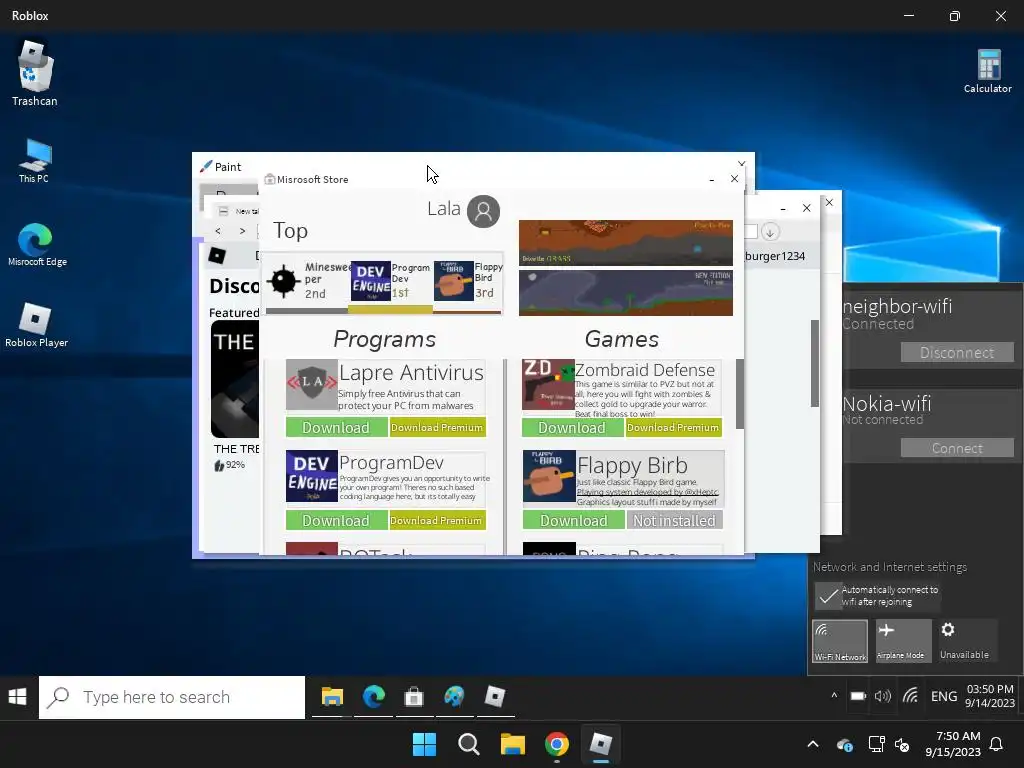1024x768 pixels.
Task: Expand Windows system tray overflow chevron
Action: coord(813,744)
